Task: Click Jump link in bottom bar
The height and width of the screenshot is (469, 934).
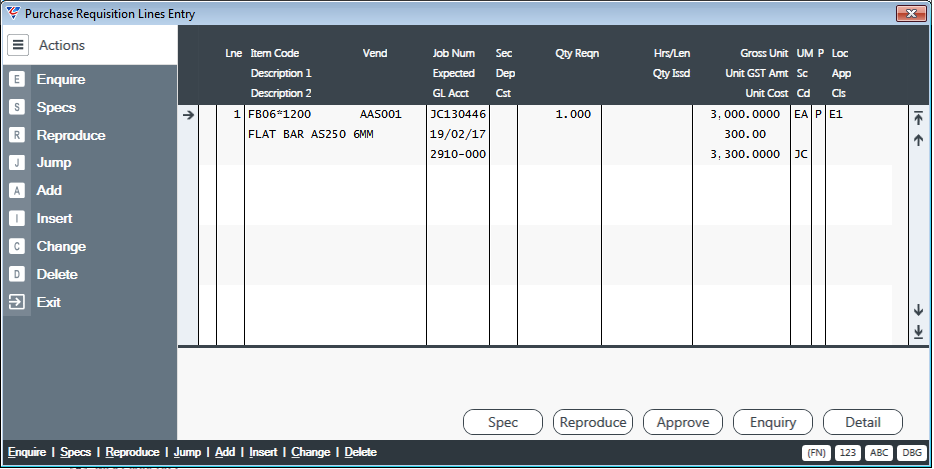Action: [187, 452]
